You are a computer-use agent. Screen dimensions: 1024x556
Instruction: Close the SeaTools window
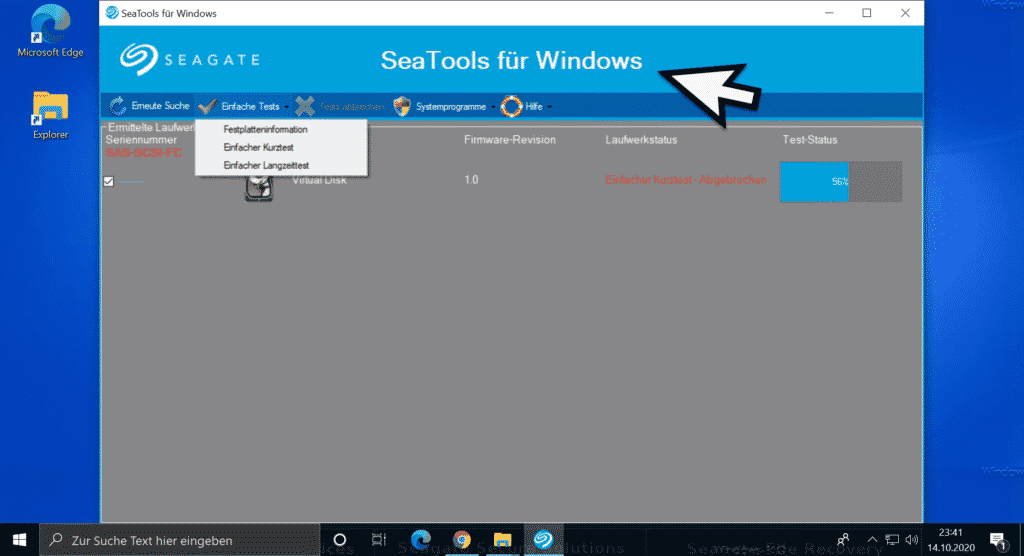(905, 13)
